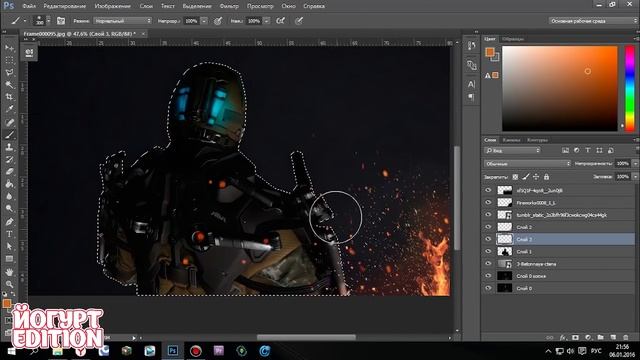Open the layer filter Вид dropdown
The width and height of the screenshot is (640, 360).
click(x=512, y=151)
